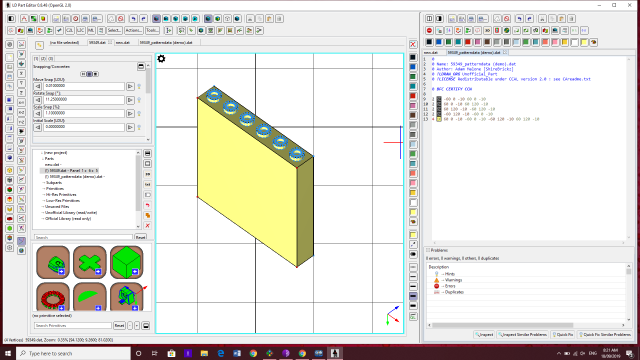Click the Tools... button in the toolbar

[x=152, y=31]
